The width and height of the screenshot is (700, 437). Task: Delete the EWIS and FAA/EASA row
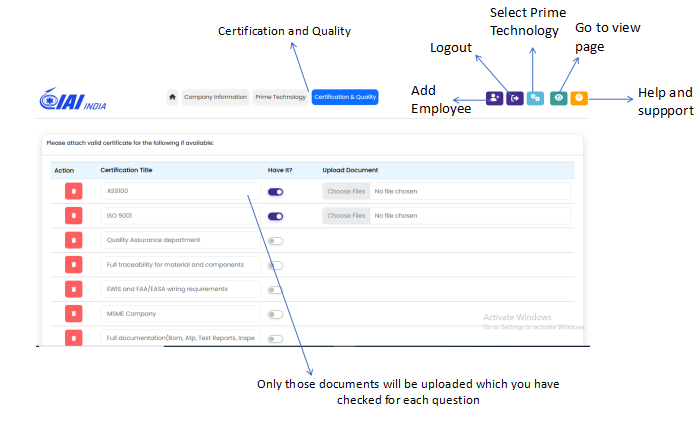point(74,289)
